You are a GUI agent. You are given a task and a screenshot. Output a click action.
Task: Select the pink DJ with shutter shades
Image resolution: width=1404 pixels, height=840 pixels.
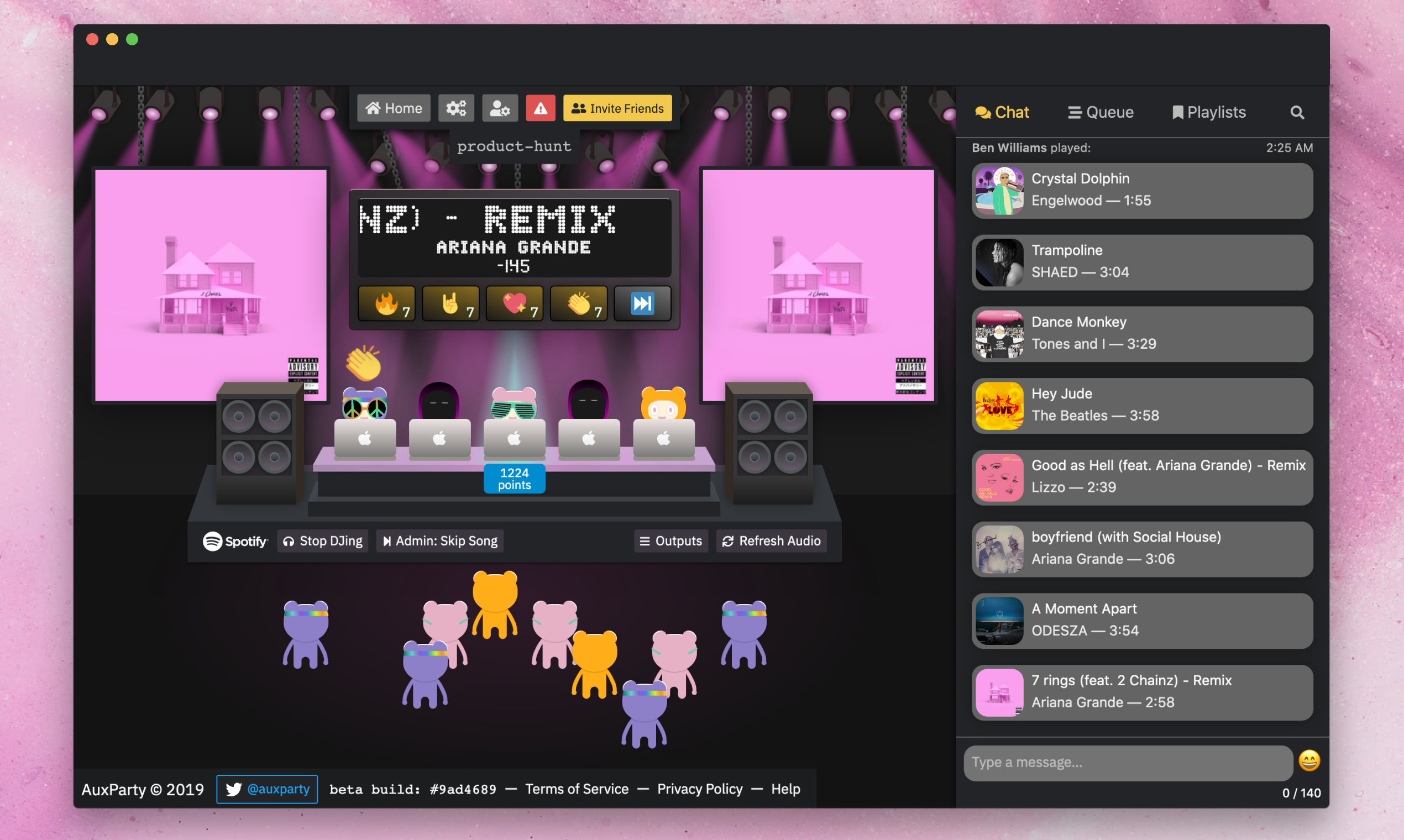514,403
